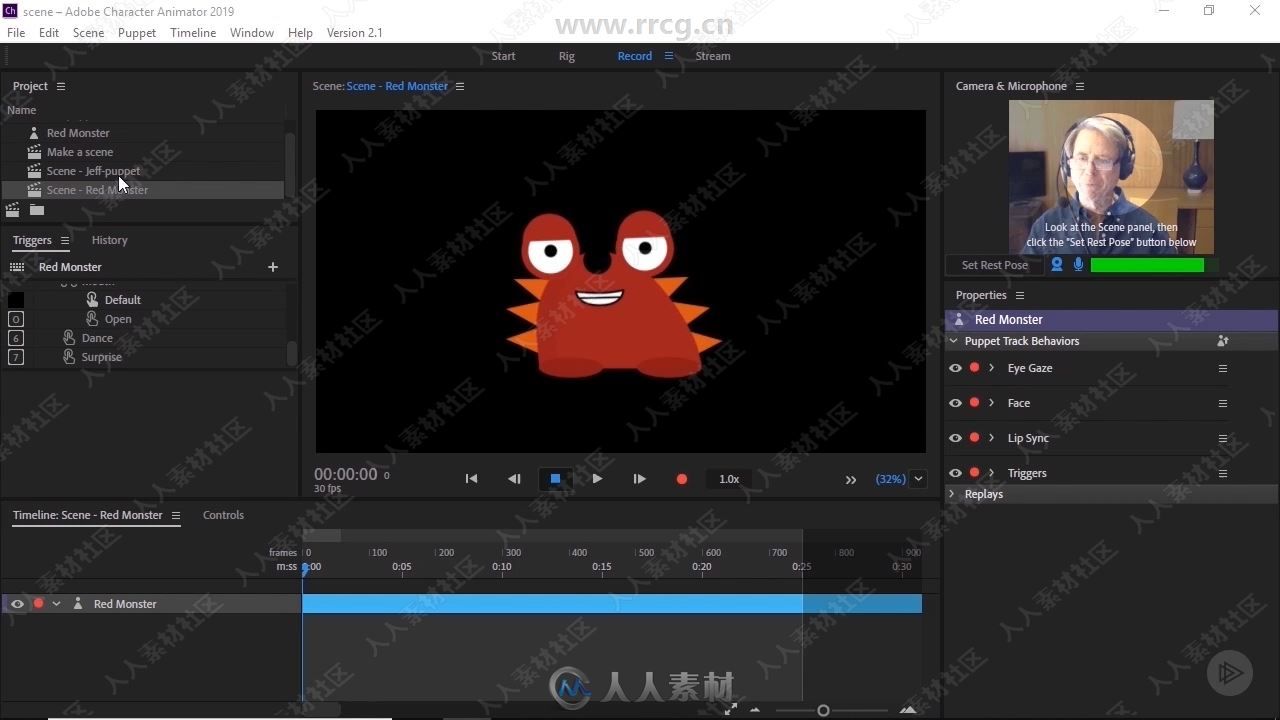
Task: Expand the Eye Gaze behavior
Action: click(x=991, y=368)
